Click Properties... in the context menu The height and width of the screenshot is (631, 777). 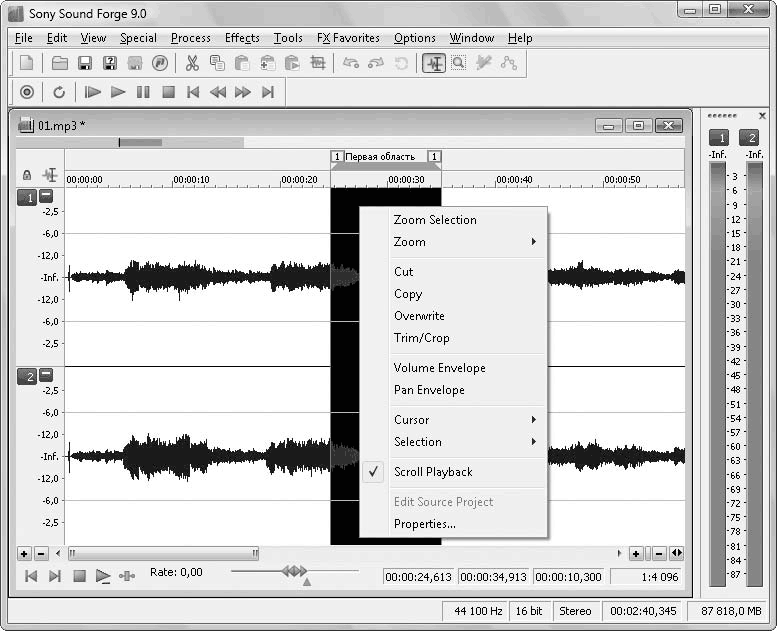(x=424, y=524)
